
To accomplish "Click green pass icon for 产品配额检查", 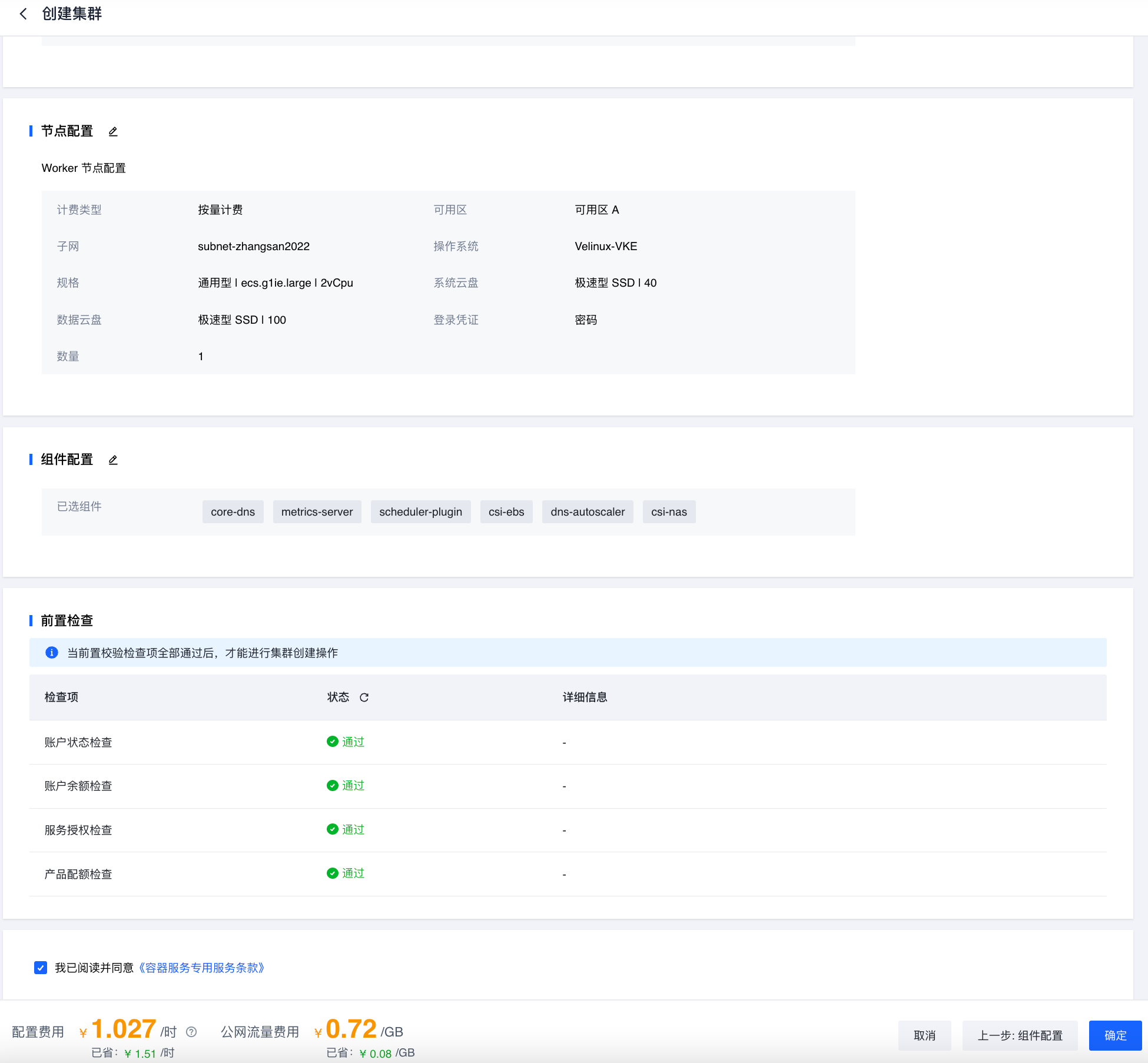I will pos(332,873).
